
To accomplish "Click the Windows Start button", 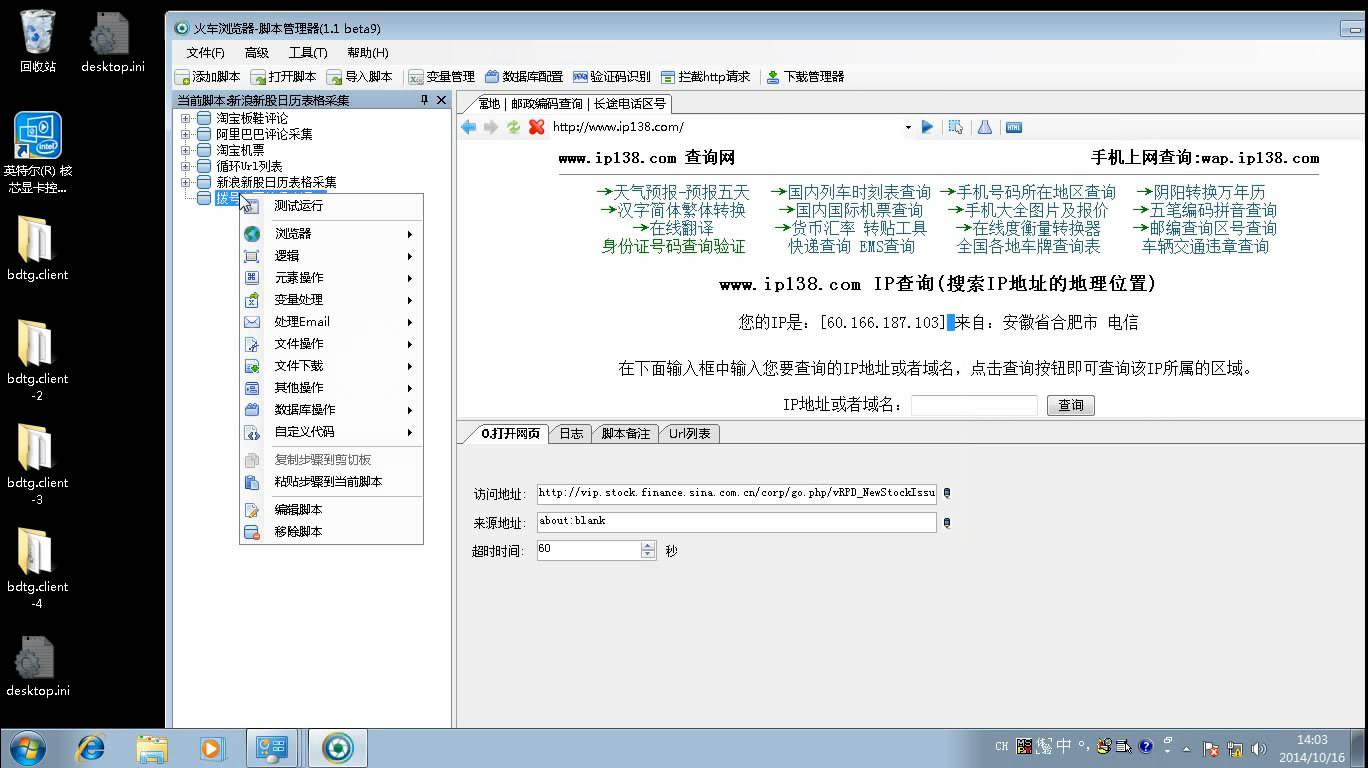I will [x=27, y=747].
